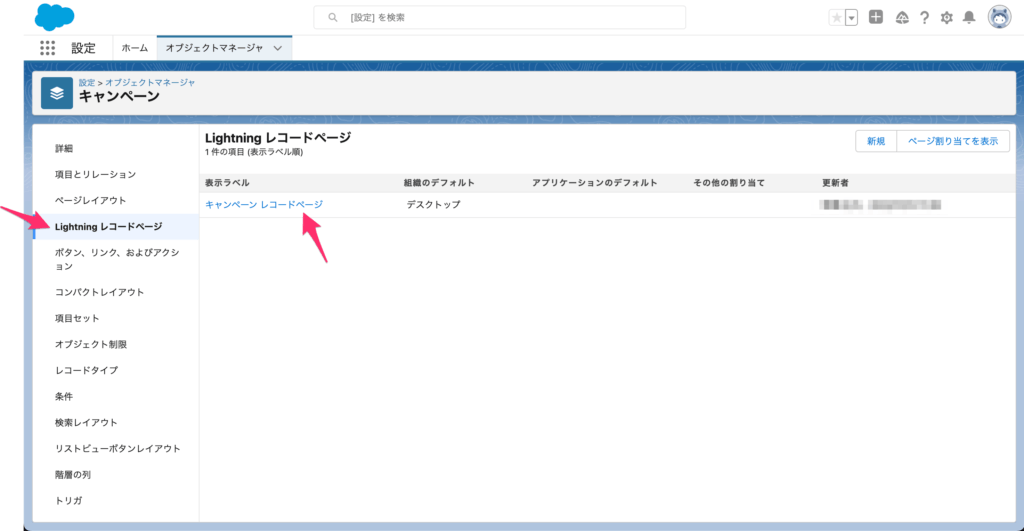1024x531 pixels.
Task: Select トリガ in the sidebar
Action: 68,500
